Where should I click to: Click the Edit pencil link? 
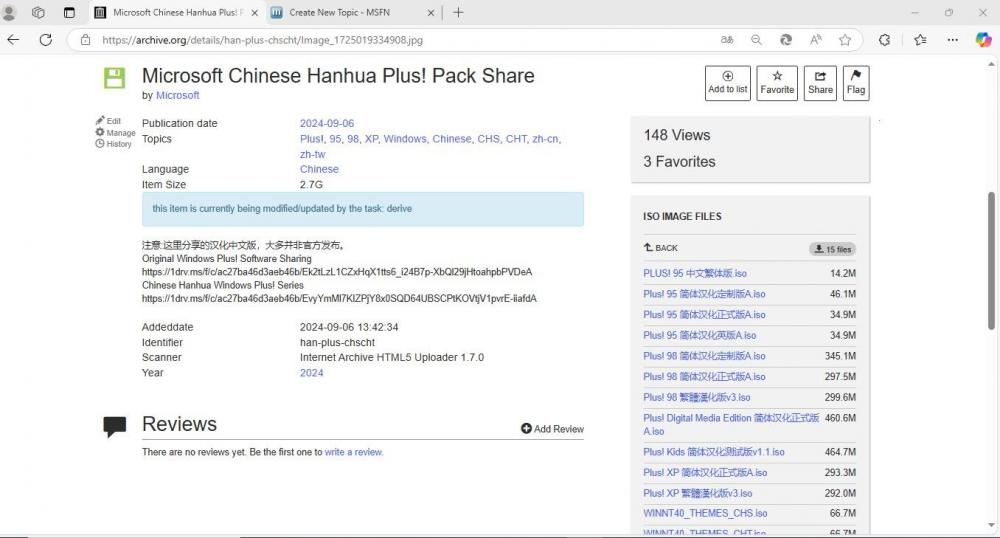108,121
